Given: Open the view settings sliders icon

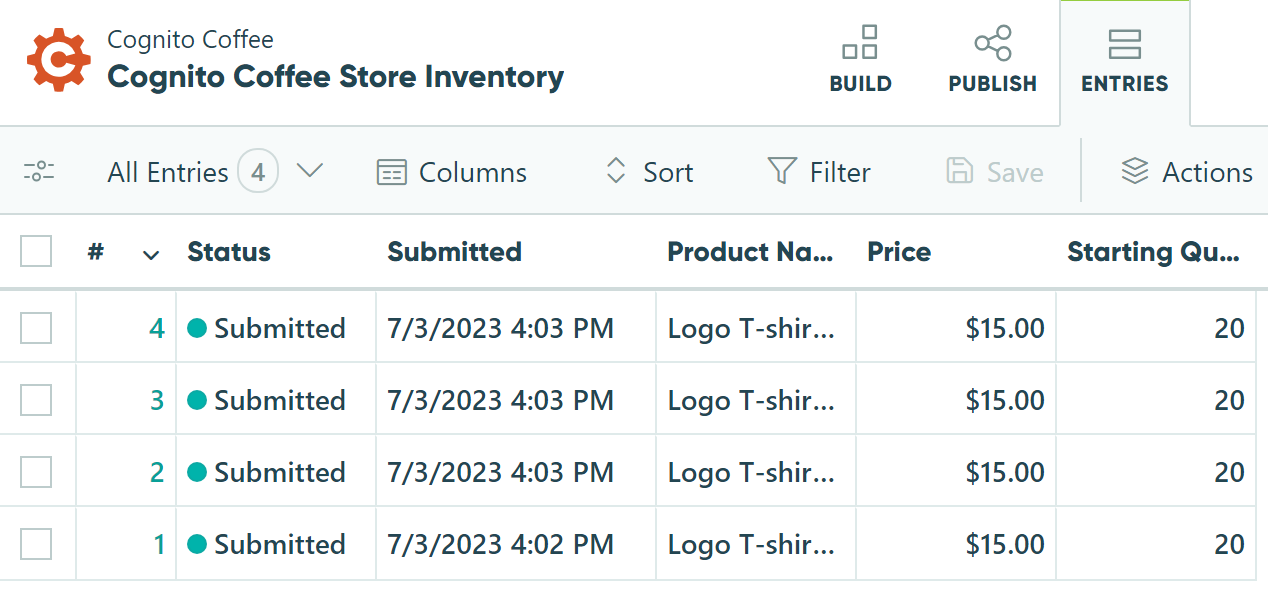Looking at the screenshot, I should [x=39, y=172].
